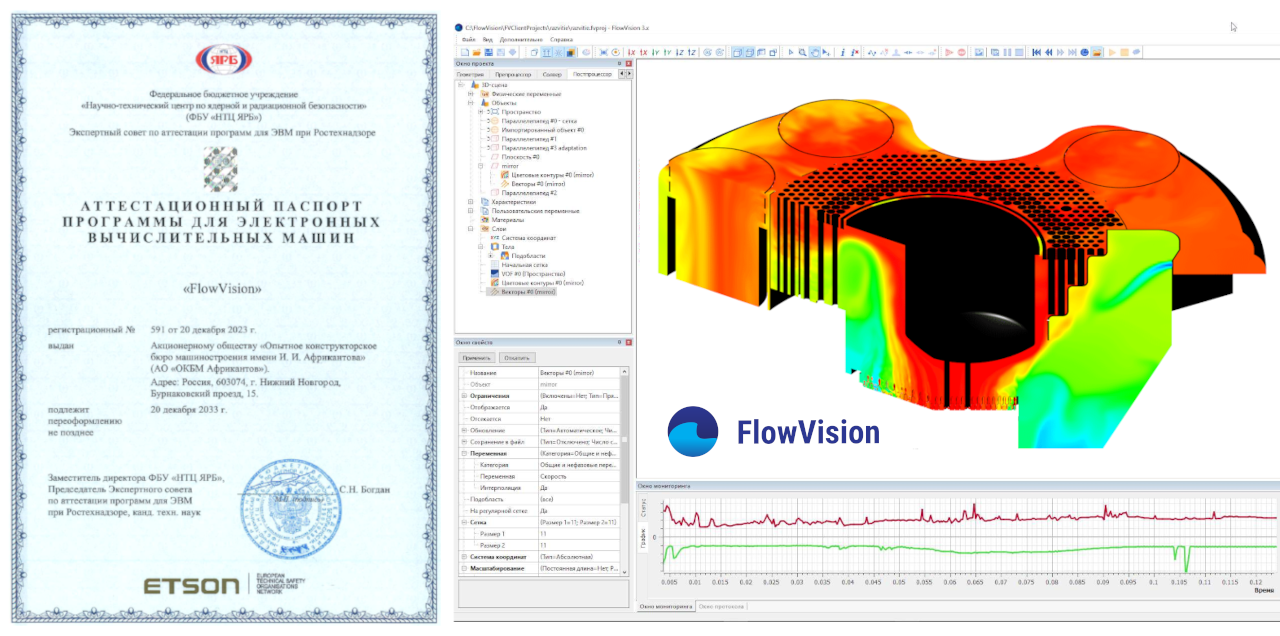The width and height of the screenshot is (1280, 636).
Task: Click the rewind double-arrow playback icon
Action: pyautogui.click(x=1049, y=52)
